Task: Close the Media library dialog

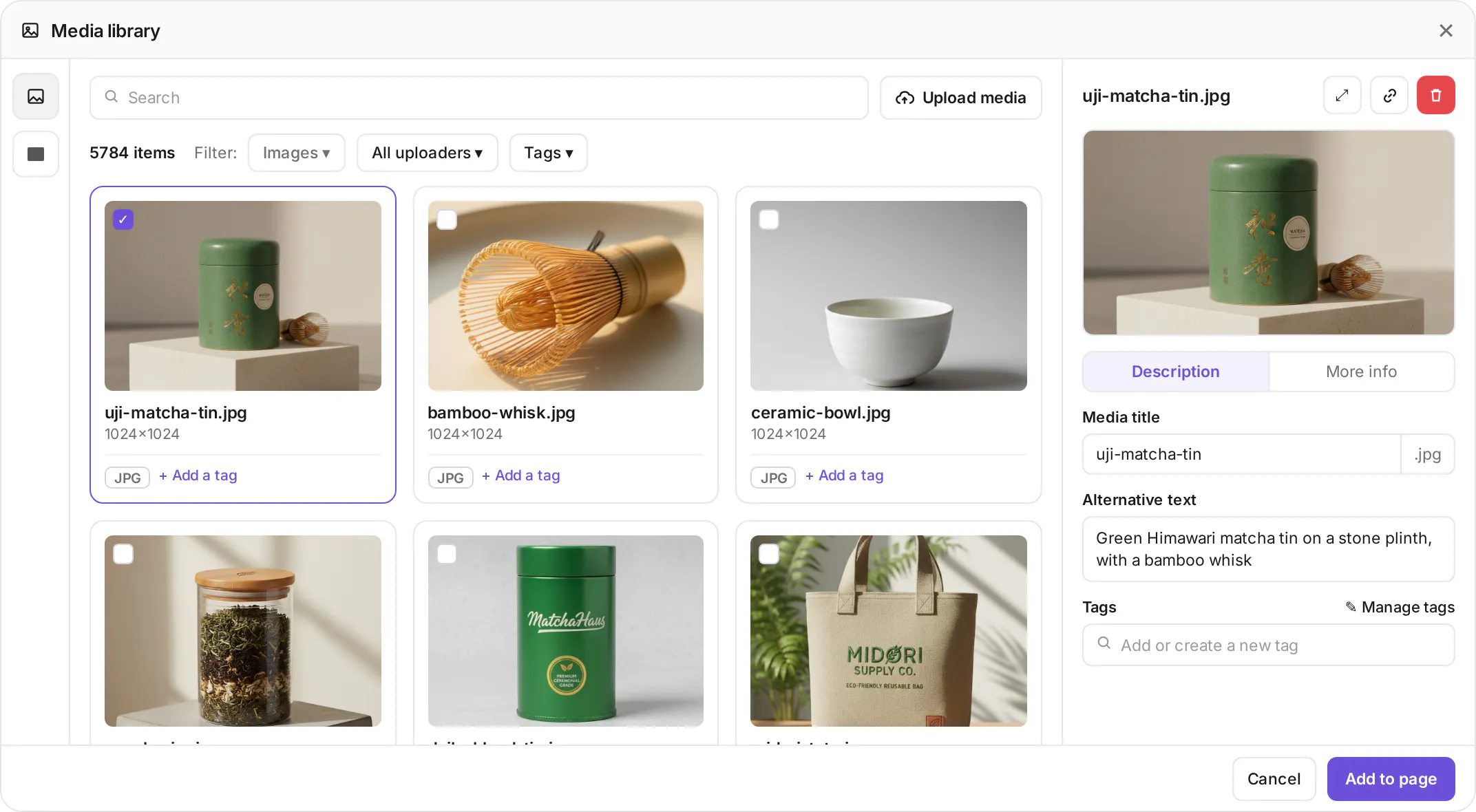Action: click(x=1446, y=30)
